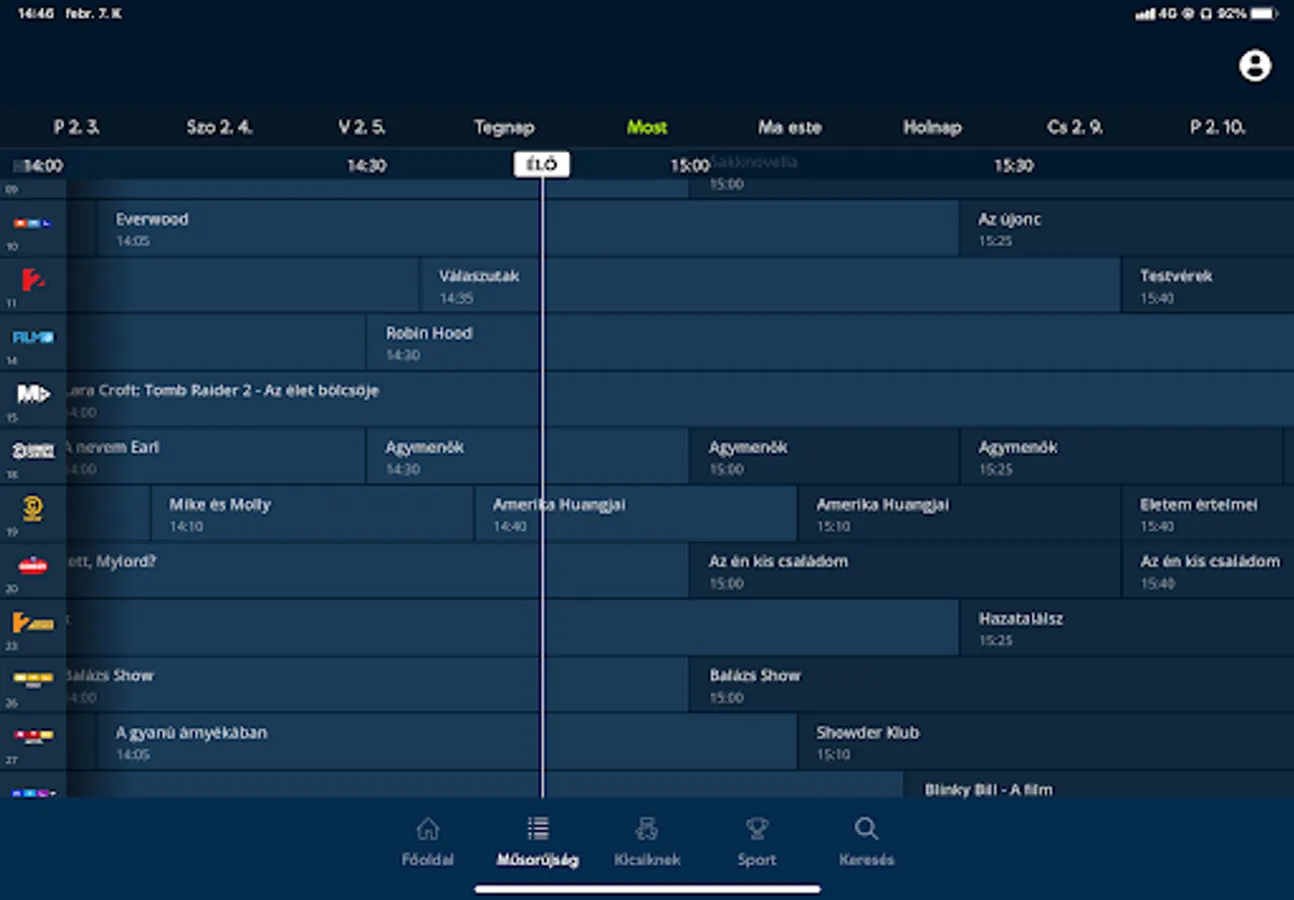Viewport: 1294px width, 900px height.
Task: Open Amerika Huangjai 14:40 program
Action: [635, 513]
